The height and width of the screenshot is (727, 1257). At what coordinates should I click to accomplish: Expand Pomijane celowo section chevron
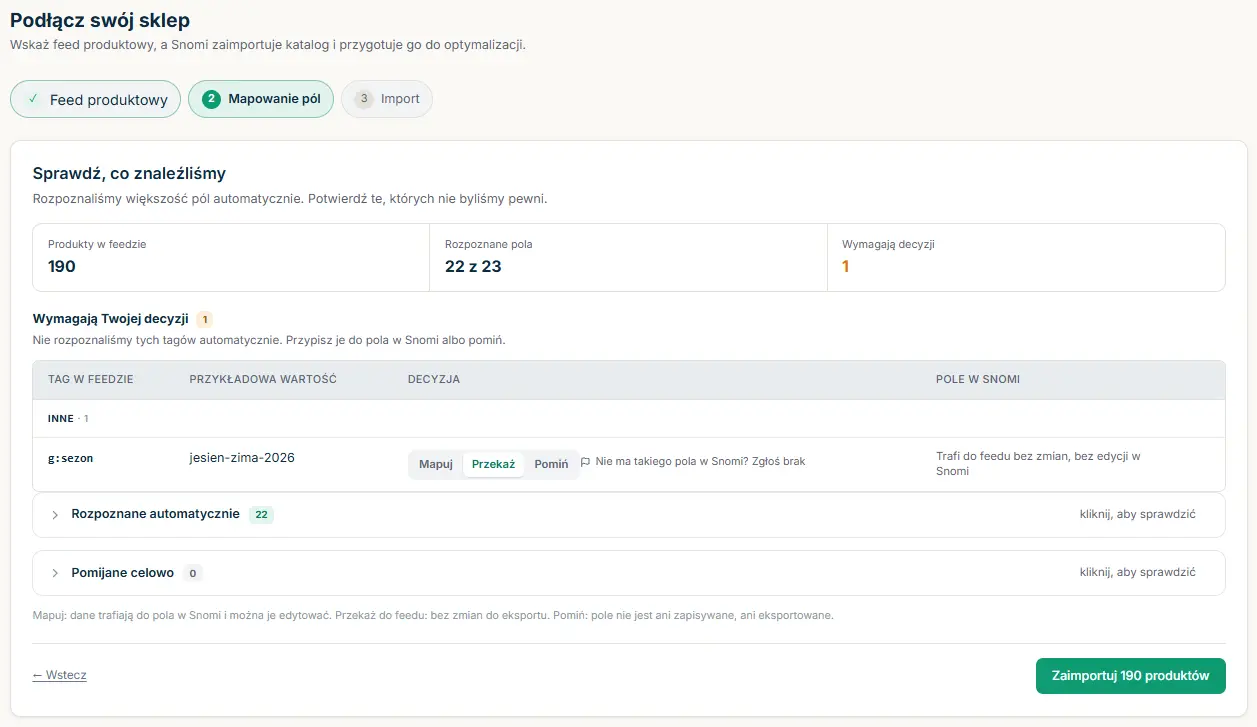(55, 573)
